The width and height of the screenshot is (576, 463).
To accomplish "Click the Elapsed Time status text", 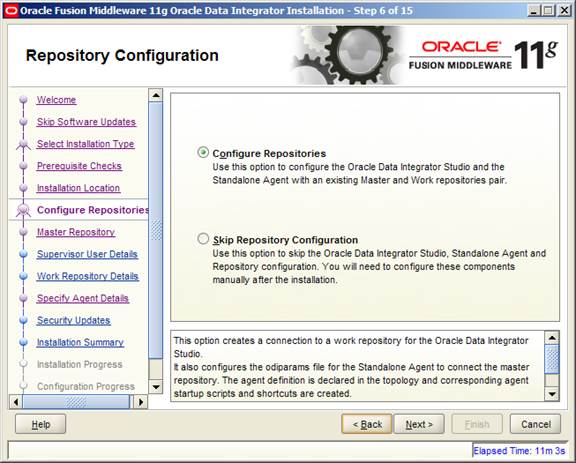I will [519, 451].
